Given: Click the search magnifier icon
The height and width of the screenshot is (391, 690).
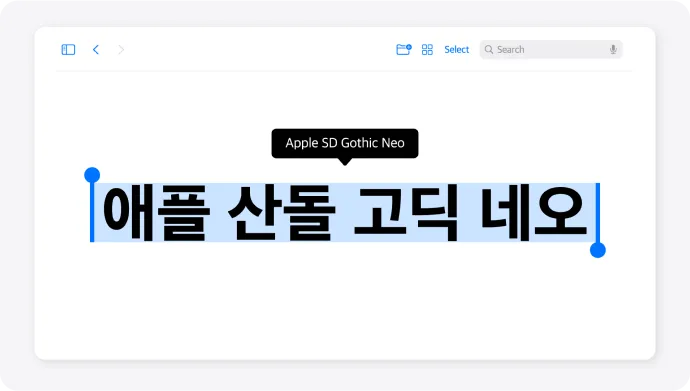Looking at the screenshot, I should [489, 50].
